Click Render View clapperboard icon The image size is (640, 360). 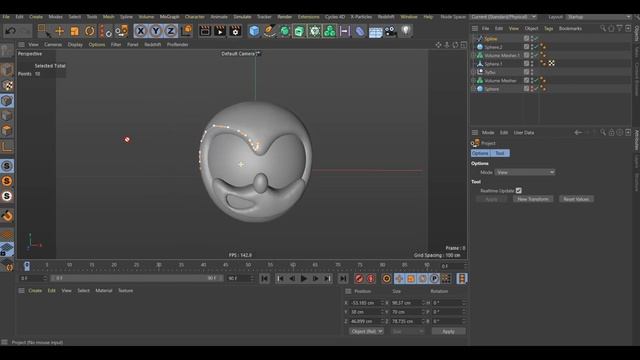click(205, 31)
